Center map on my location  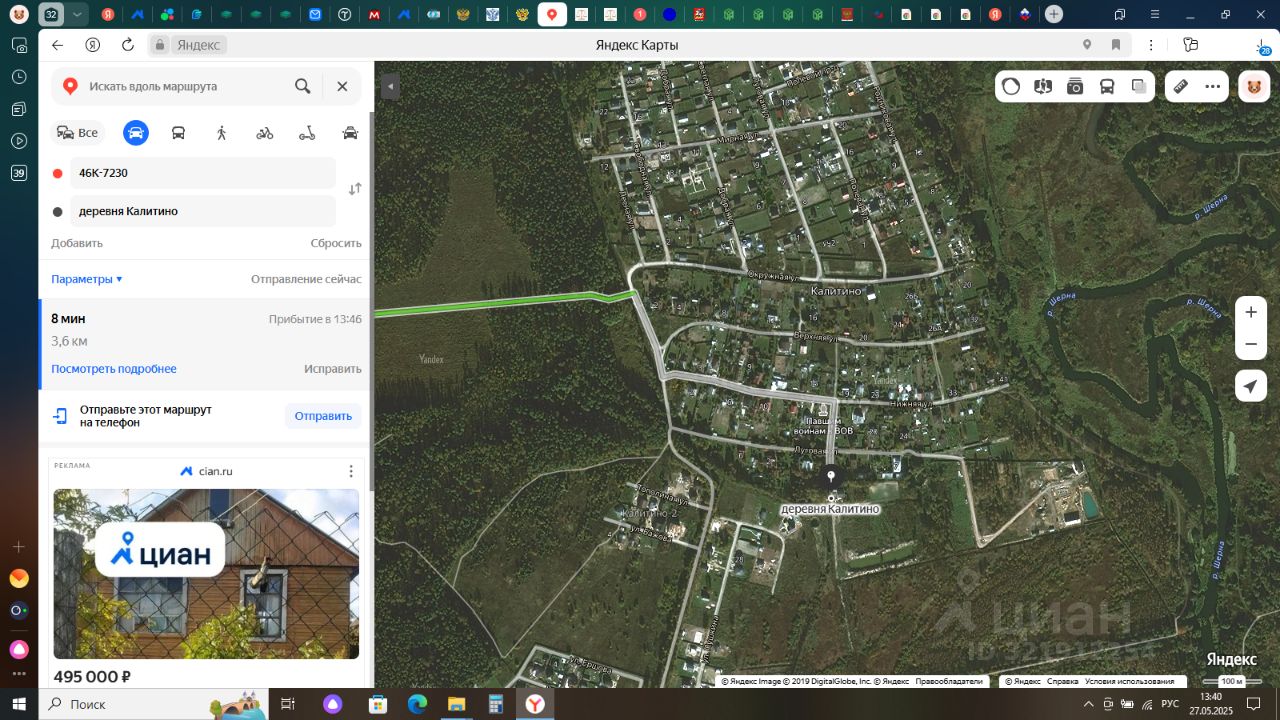coord(1251,386)
